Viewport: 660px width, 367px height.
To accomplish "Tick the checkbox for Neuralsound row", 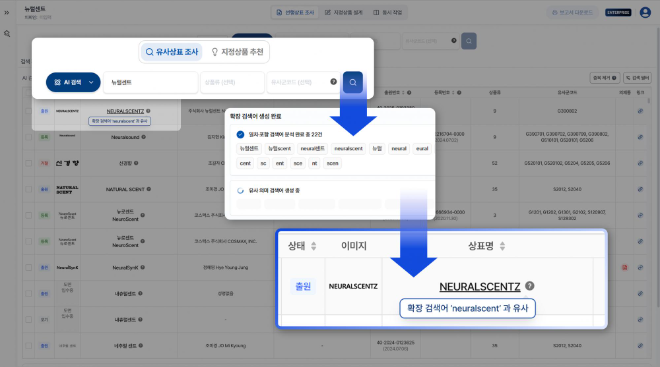I will point(28,137).
